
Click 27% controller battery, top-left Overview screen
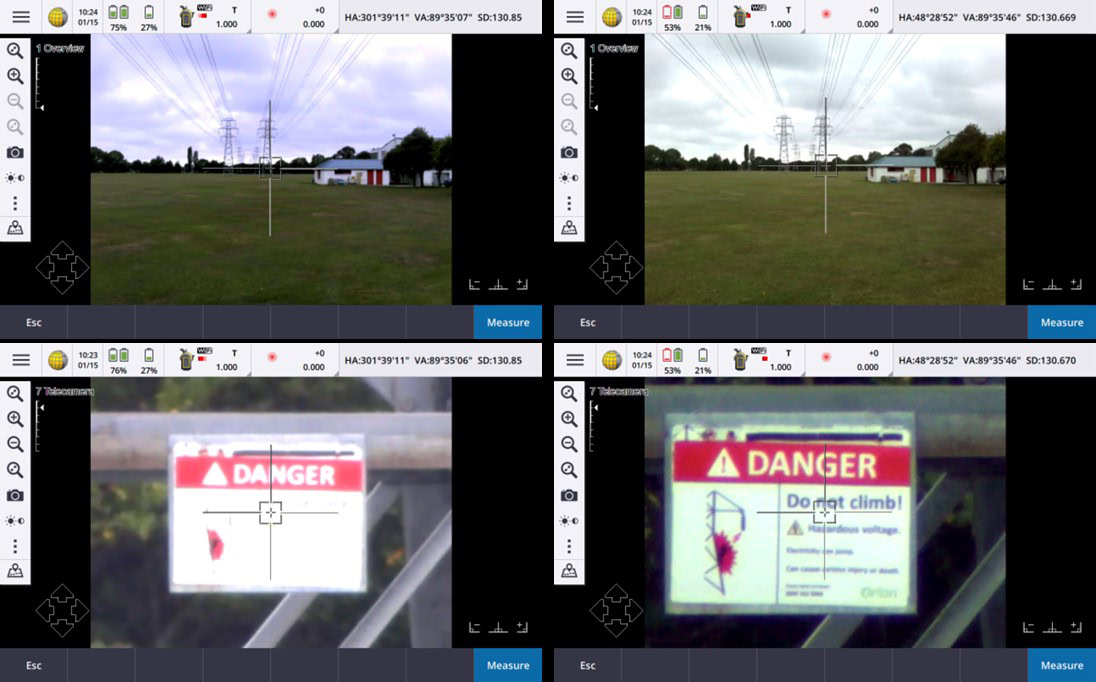click(149, 17)
